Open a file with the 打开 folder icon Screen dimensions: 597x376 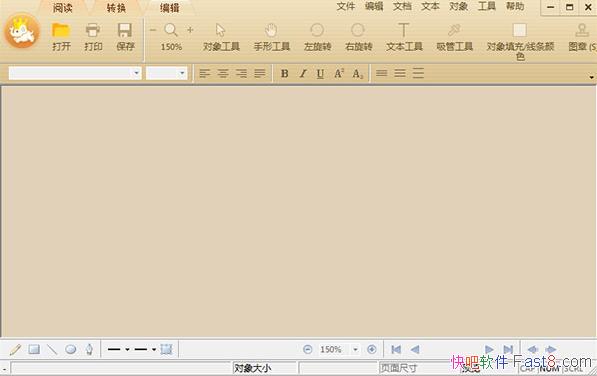pyautogui.click(x=61, y=31)
